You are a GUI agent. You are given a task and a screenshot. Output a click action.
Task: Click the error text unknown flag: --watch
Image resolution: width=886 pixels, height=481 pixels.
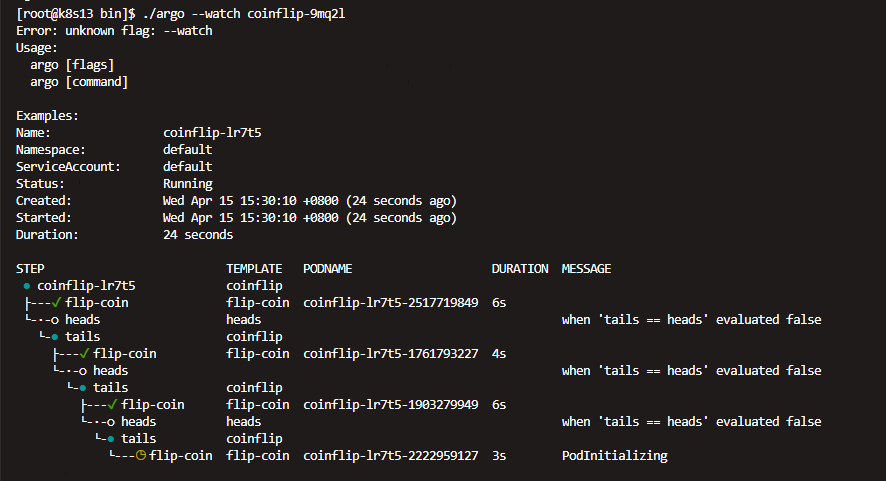138,31
